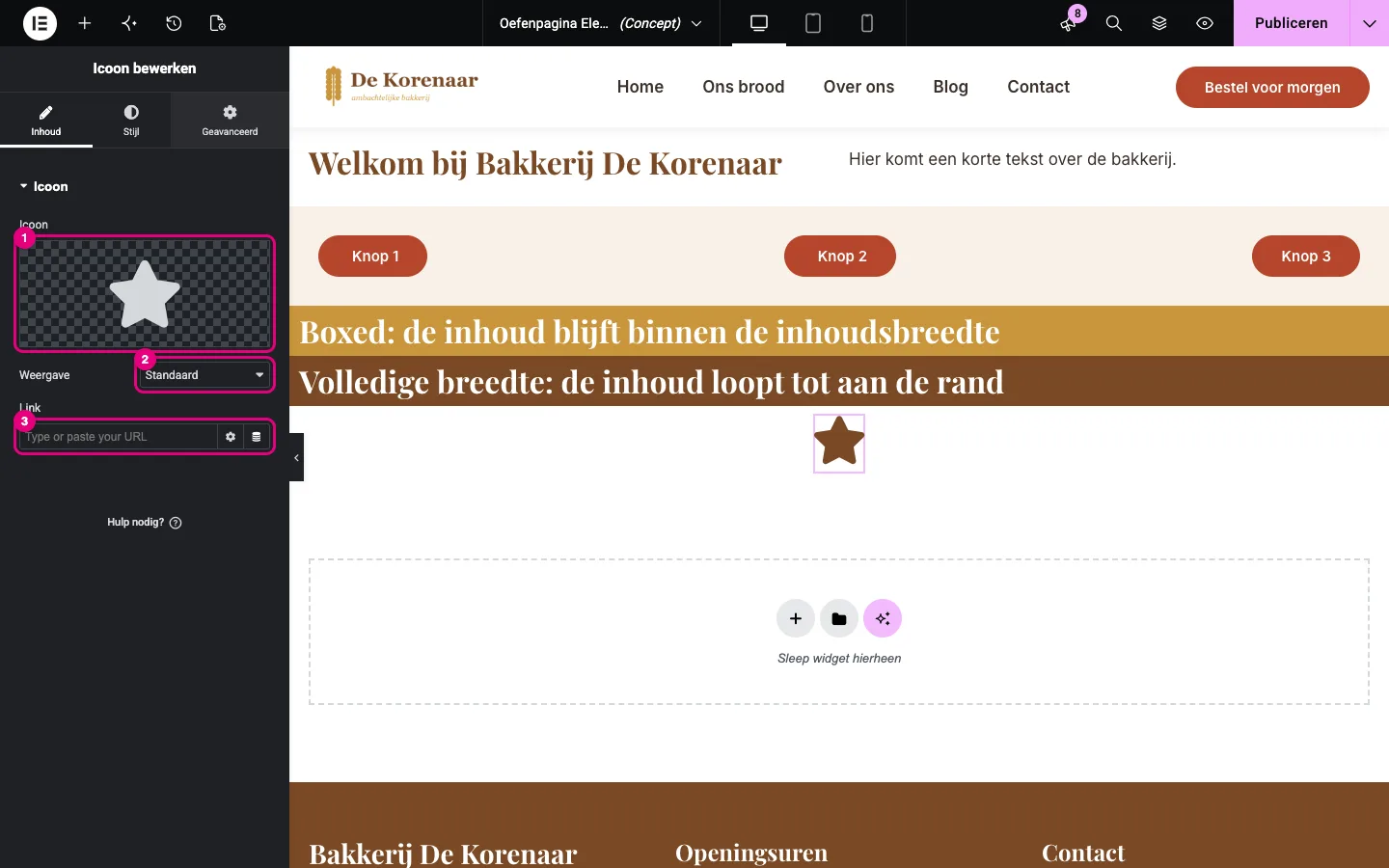Open the link options gear icon
This screenshot has height=868, width=1389.
point(231,437)
